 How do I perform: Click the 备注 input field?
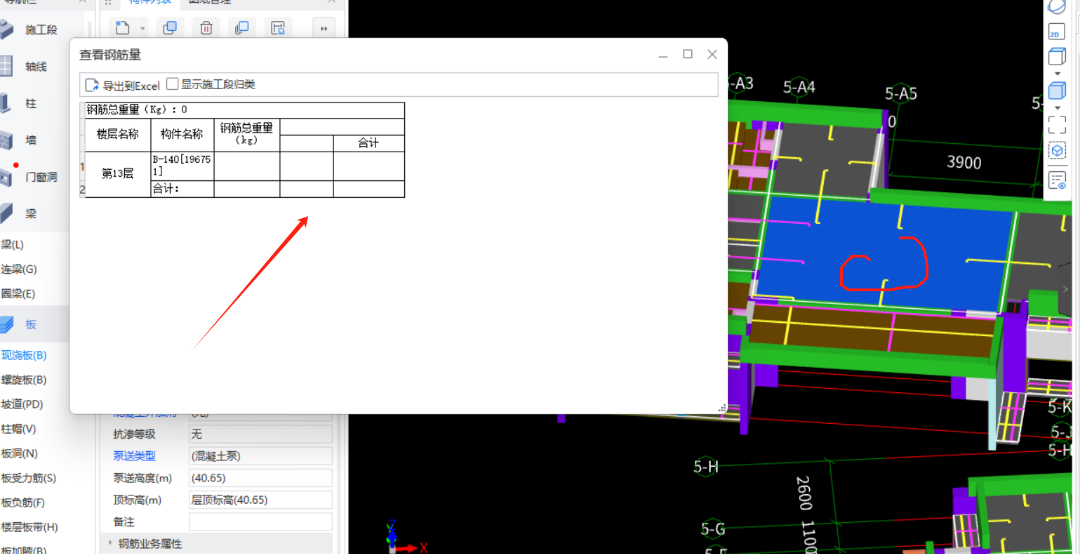pos(260,522)
